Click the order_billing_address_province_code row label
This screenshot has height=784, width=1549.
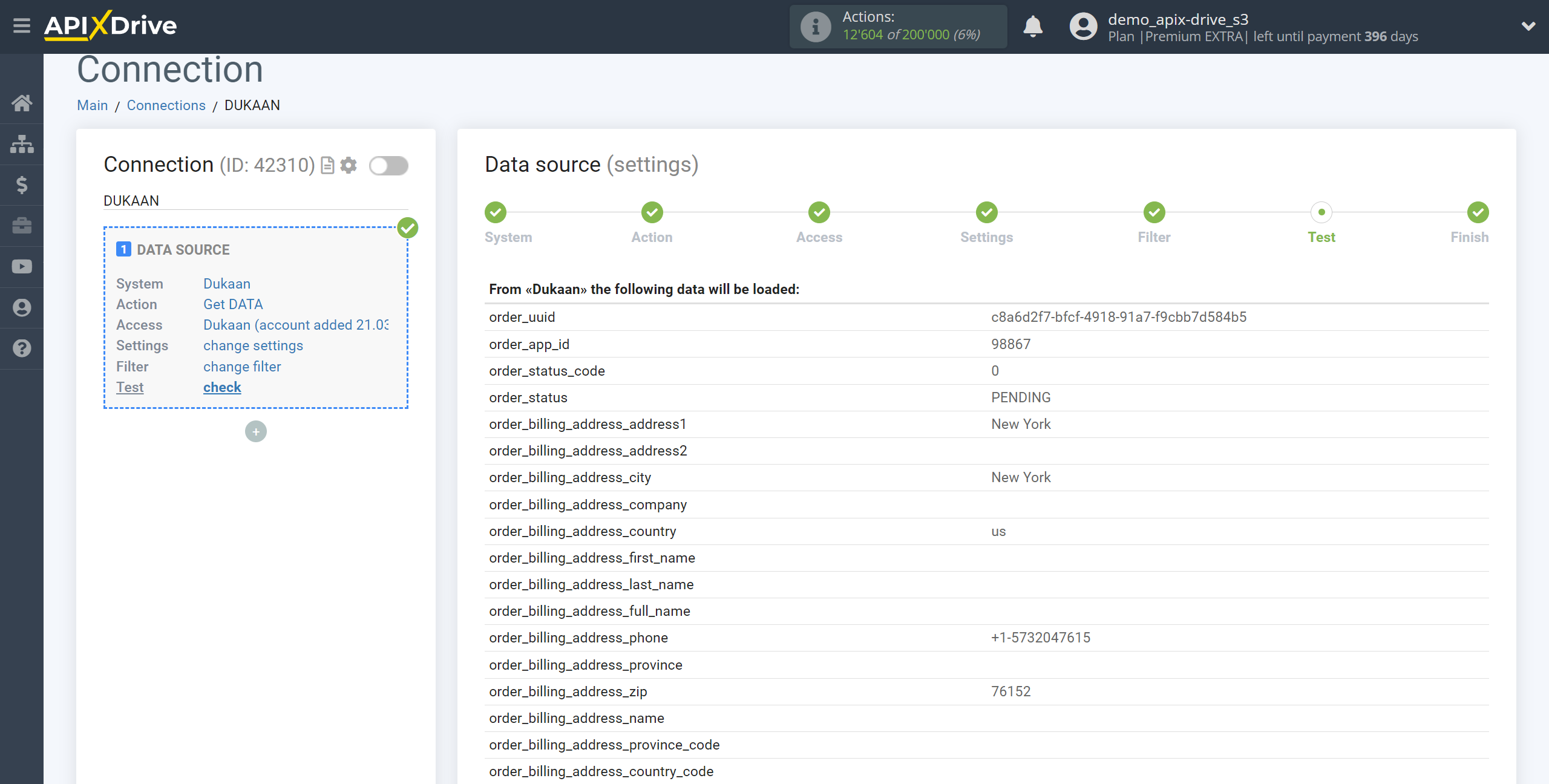604,745
